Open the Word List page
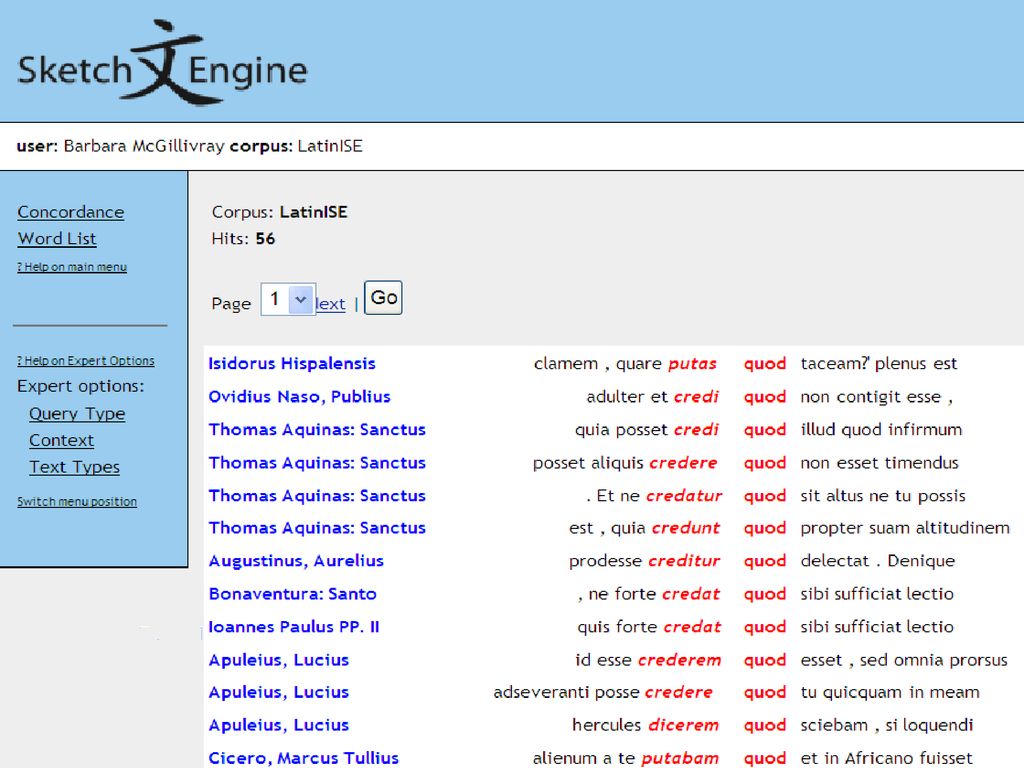Screen dimensions: 1024x768 pos(57,239)
